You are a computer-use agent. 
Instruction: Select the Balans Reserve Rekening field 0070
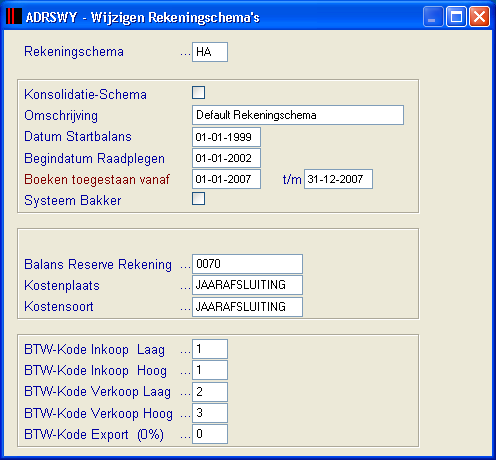pyautogui.click(x=247, y=264)
